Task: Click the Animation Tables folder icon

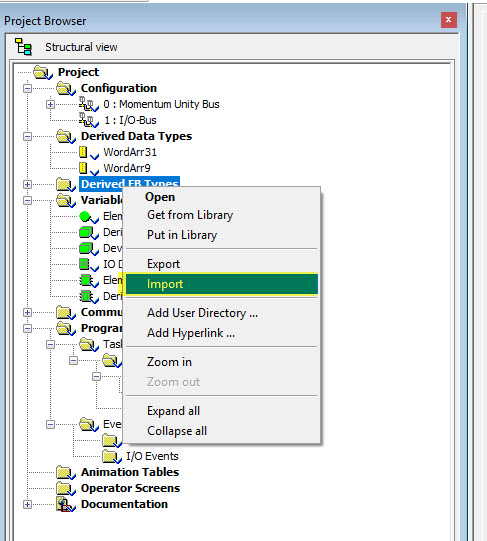Action: tap(66, 472)
